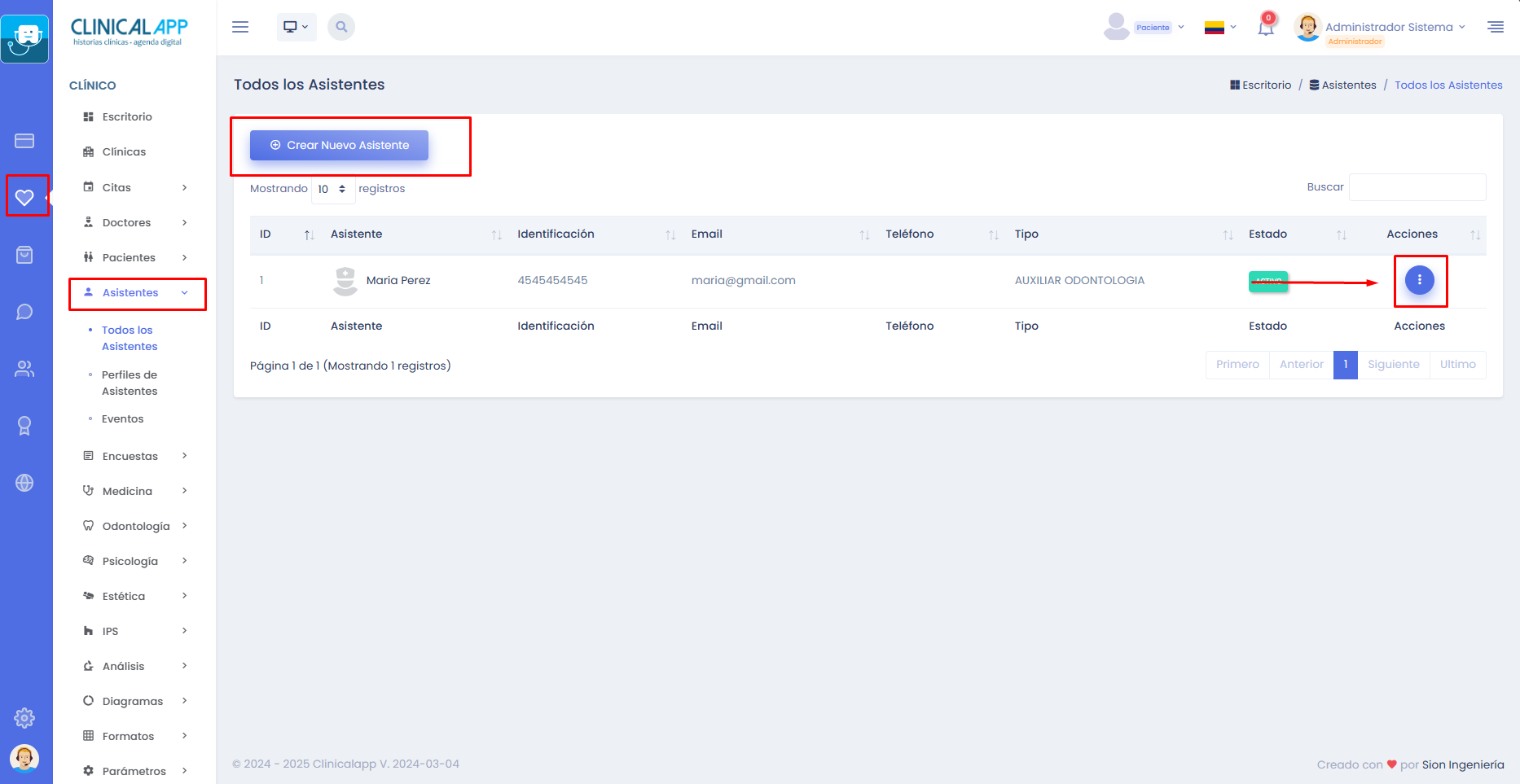Click the globe icon in left rail
Viewport: 1520px width, 784px height.
coord(24,483)
